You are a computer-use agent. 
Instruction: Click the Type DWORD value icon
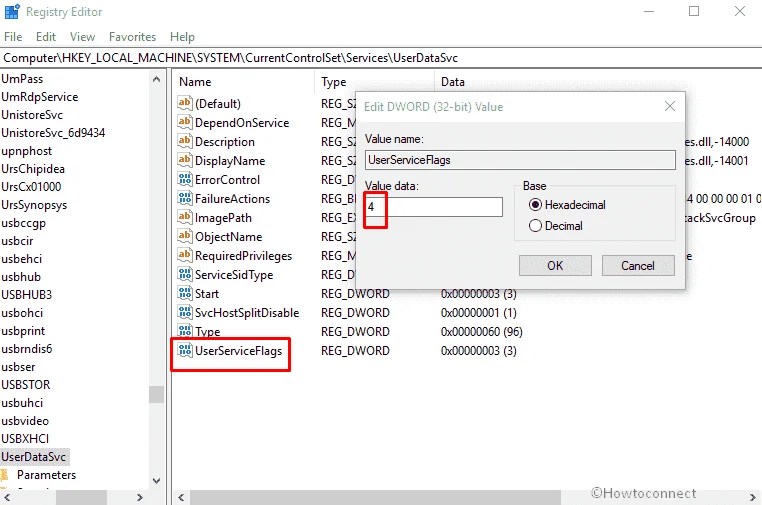pyautogui.click(x=185, y=331)
